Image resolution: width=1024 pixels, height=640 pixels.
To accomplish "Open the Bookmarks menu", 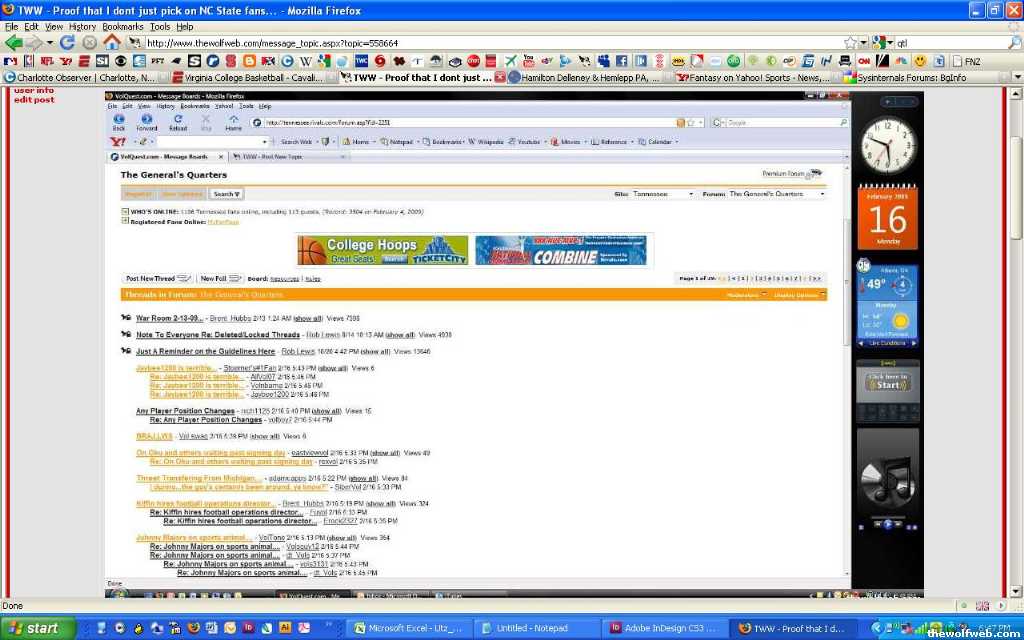I will (x=122, y=27).
